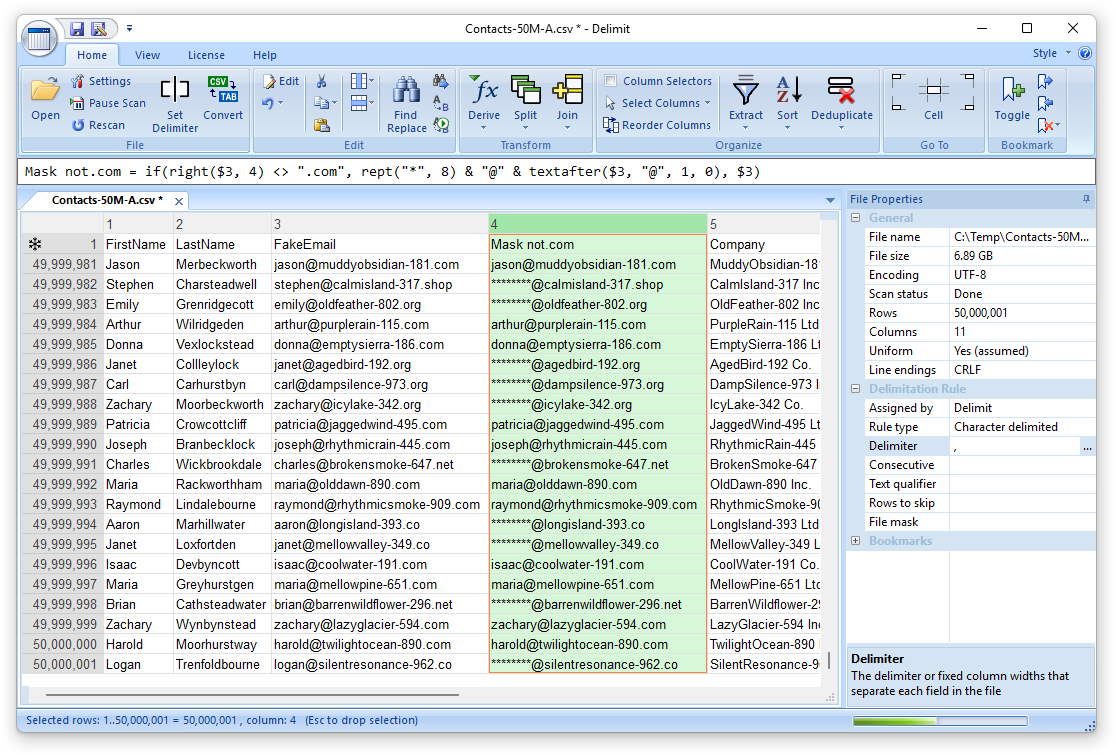
Task: Open Settings from the File group
Action: point(101,81)
